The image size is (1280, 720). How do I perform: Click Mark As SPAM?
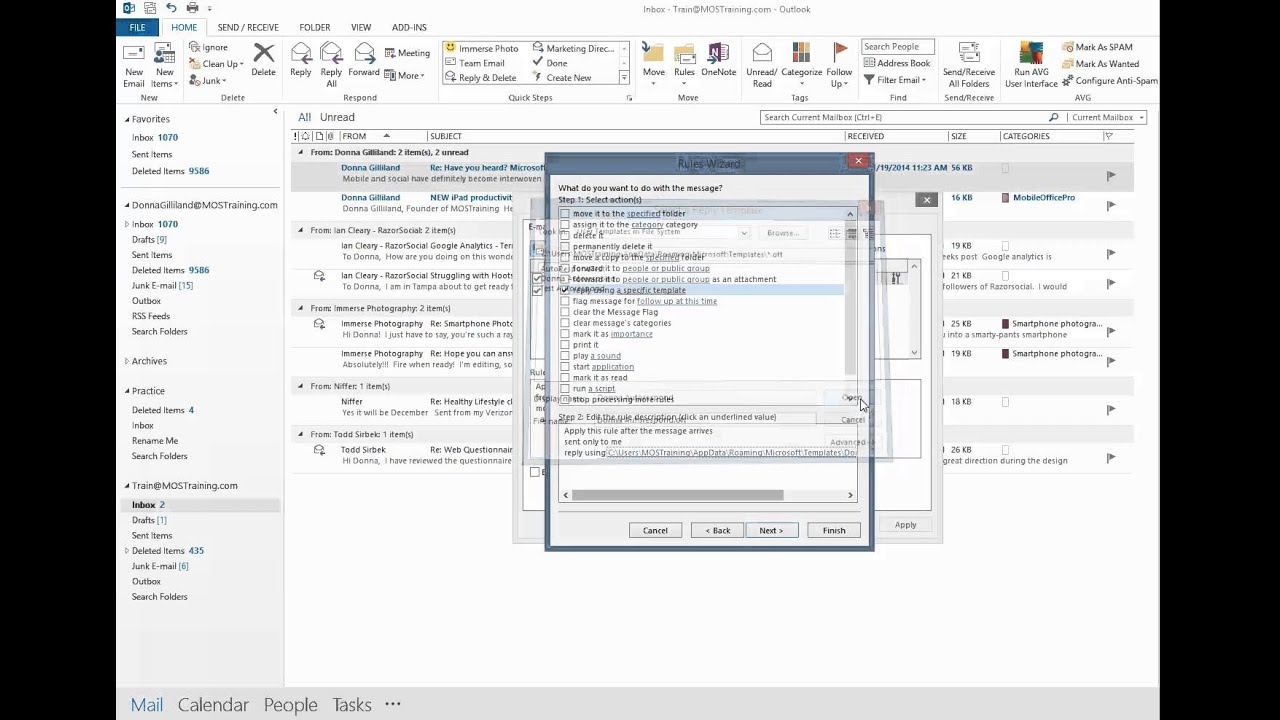[1097, 47]
